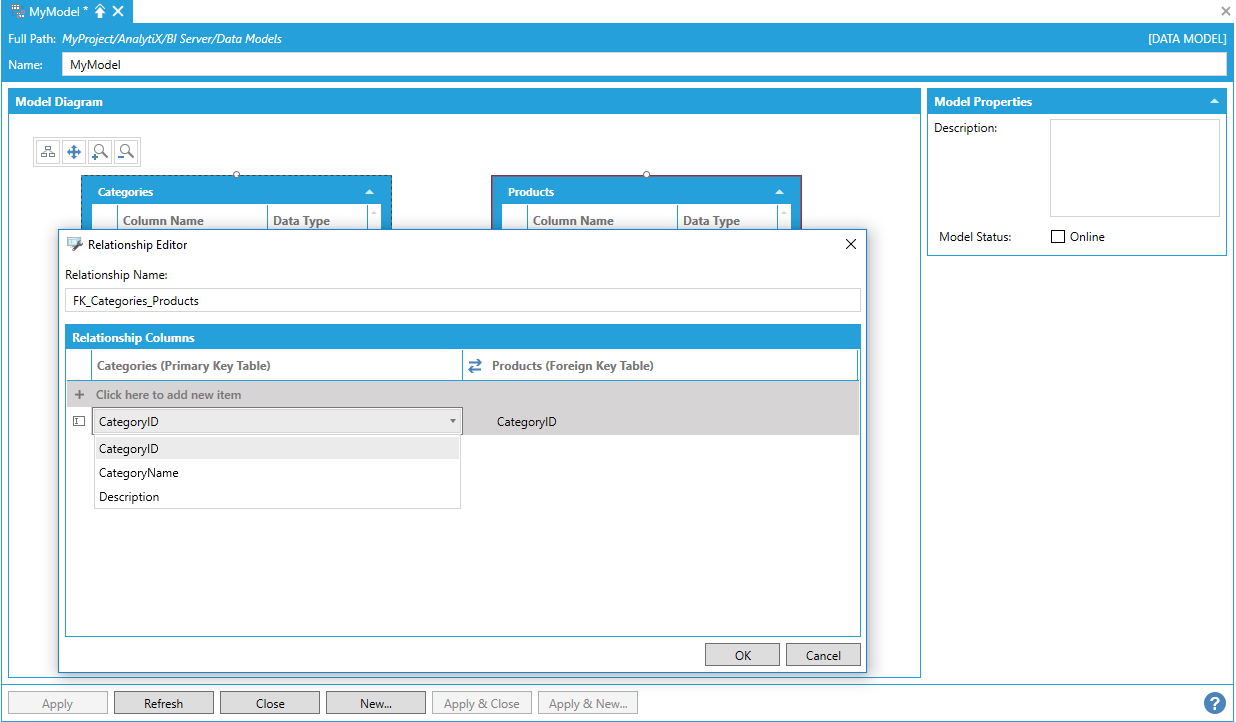Select the CategoryID relationship row header
The width and height of the screenshot is (1236, 722).
[x=79, y=422]
